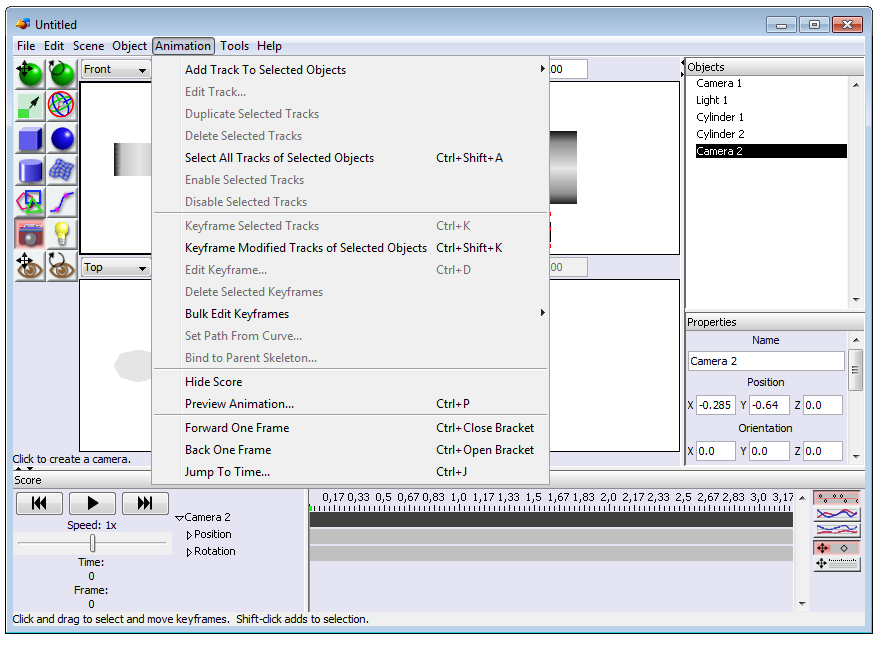Pick the Create Cylinder tool
Image resolution: width=879 pixels, height=646 pixels.
click(30, 170)
